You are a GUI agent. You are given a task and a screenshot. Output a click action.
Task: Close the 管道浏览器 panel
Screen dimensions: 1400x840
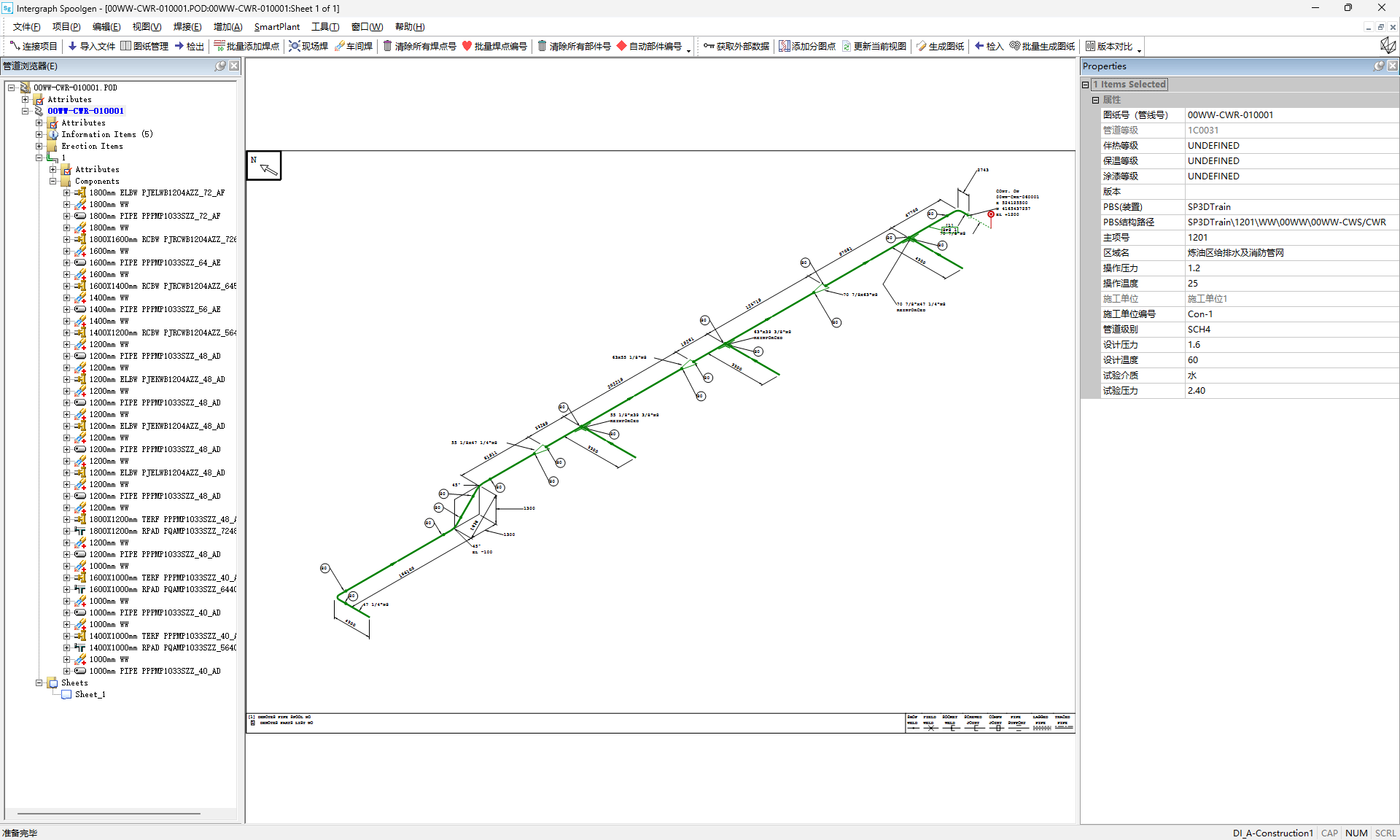[234, 66]
